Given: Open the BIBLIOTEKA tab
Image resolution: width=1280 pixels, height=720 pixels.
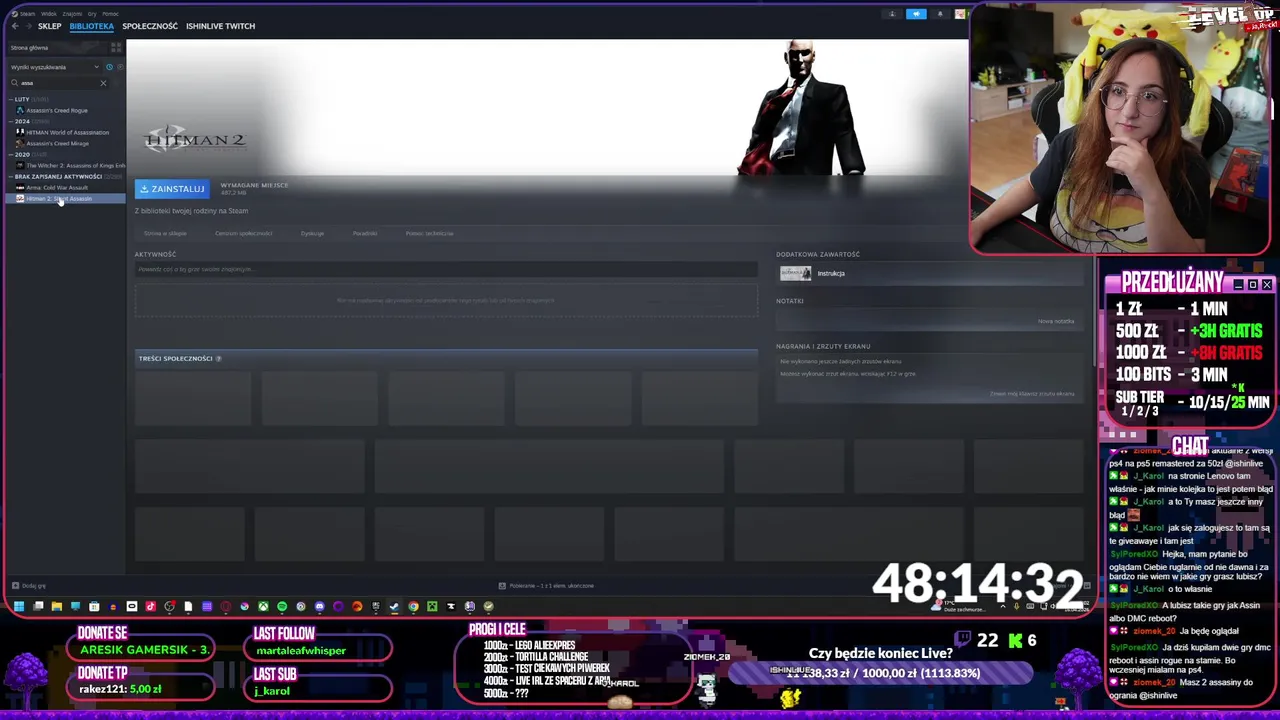Looking at the screenshot, I should pyautogui.click(x=91, y=26).
